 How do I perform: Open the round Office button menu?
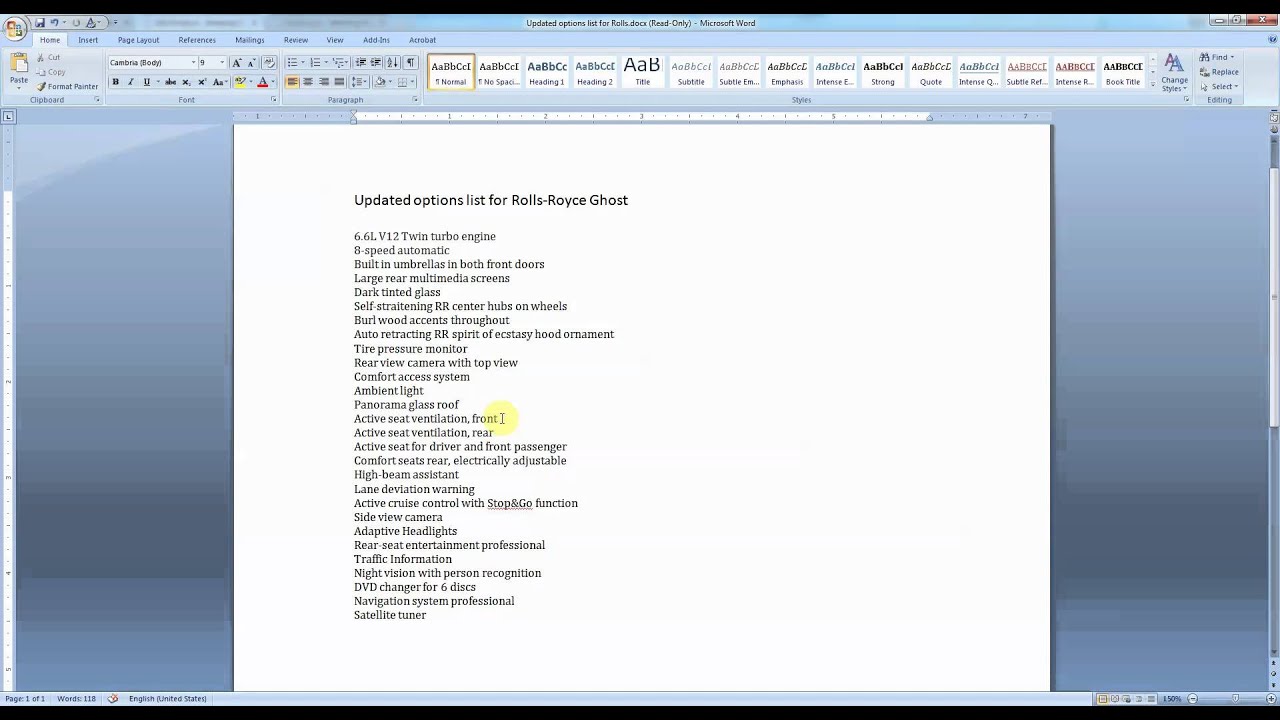(14, 28)
